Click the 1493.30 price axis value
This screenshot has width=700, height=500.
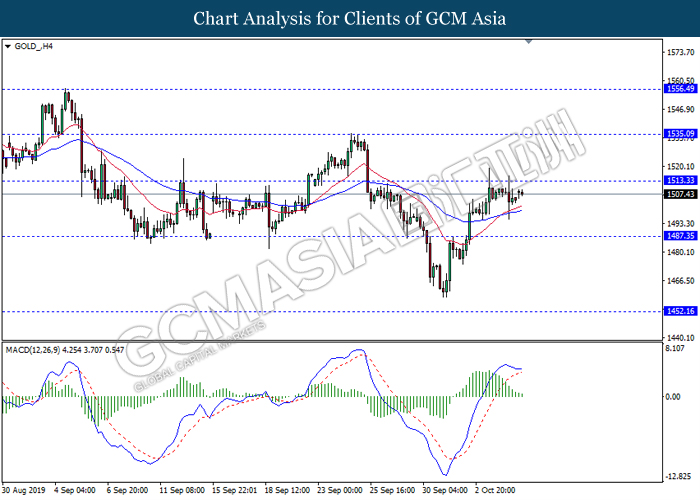coord(680,223)
